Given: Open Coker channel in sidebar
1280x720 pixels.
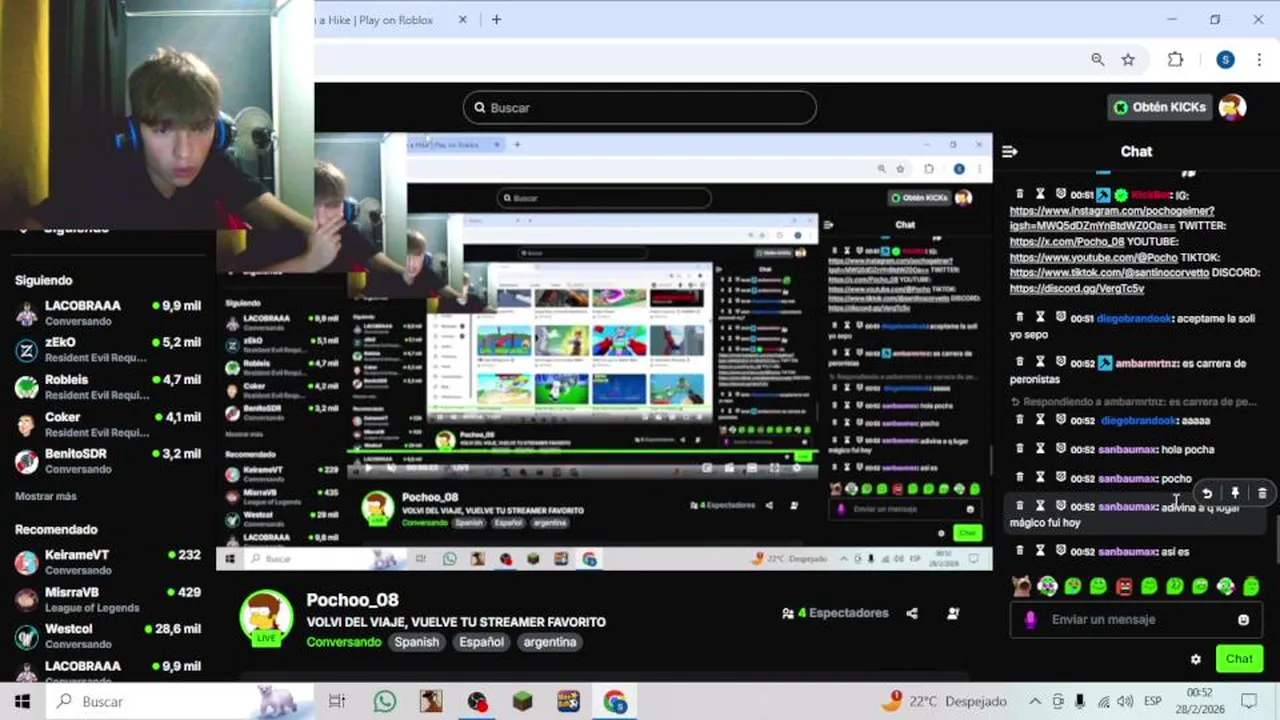Looking at the screenshot, I should tap(108, 424).
